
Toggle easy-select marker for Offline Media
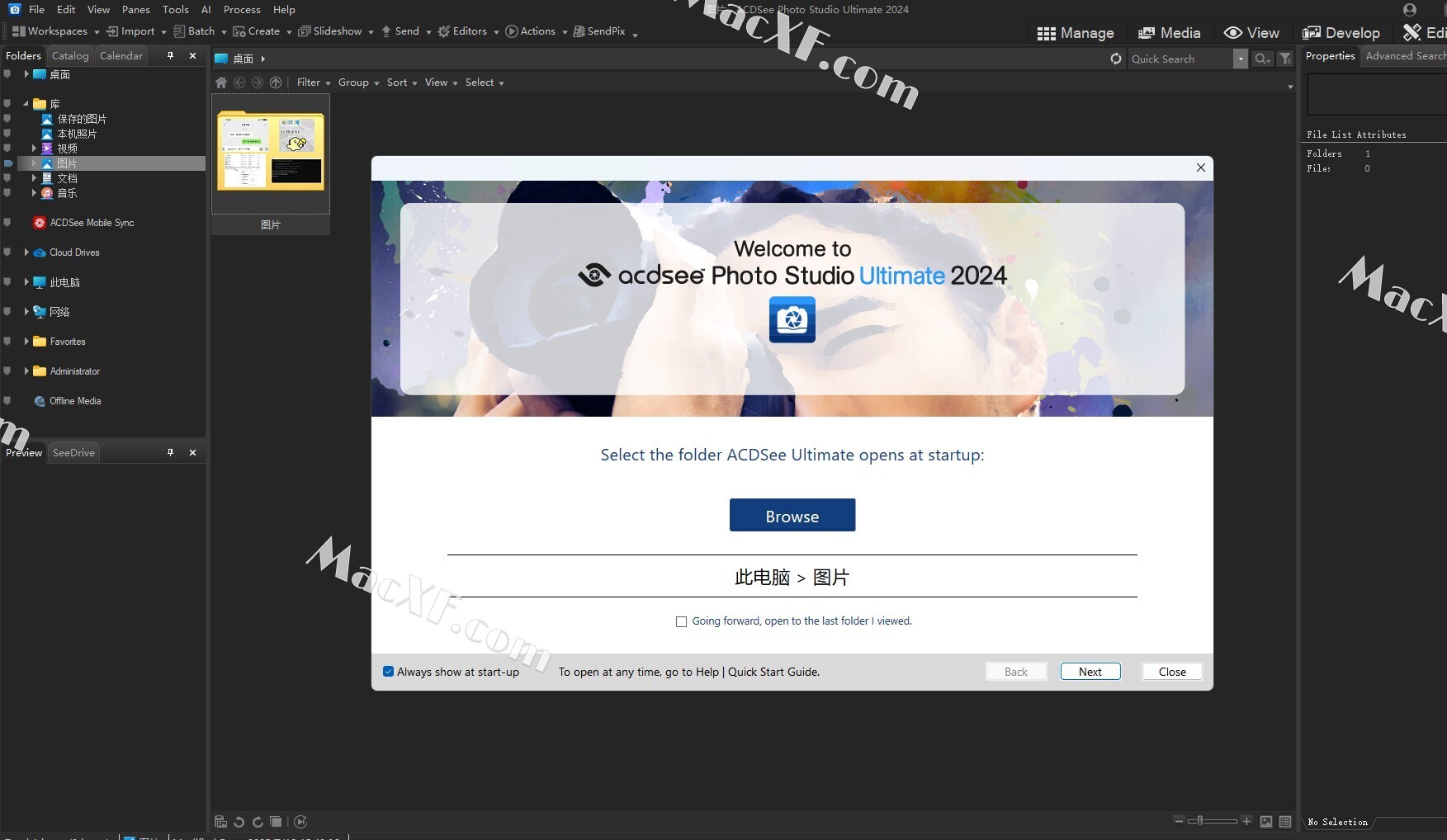pos(7,401)
